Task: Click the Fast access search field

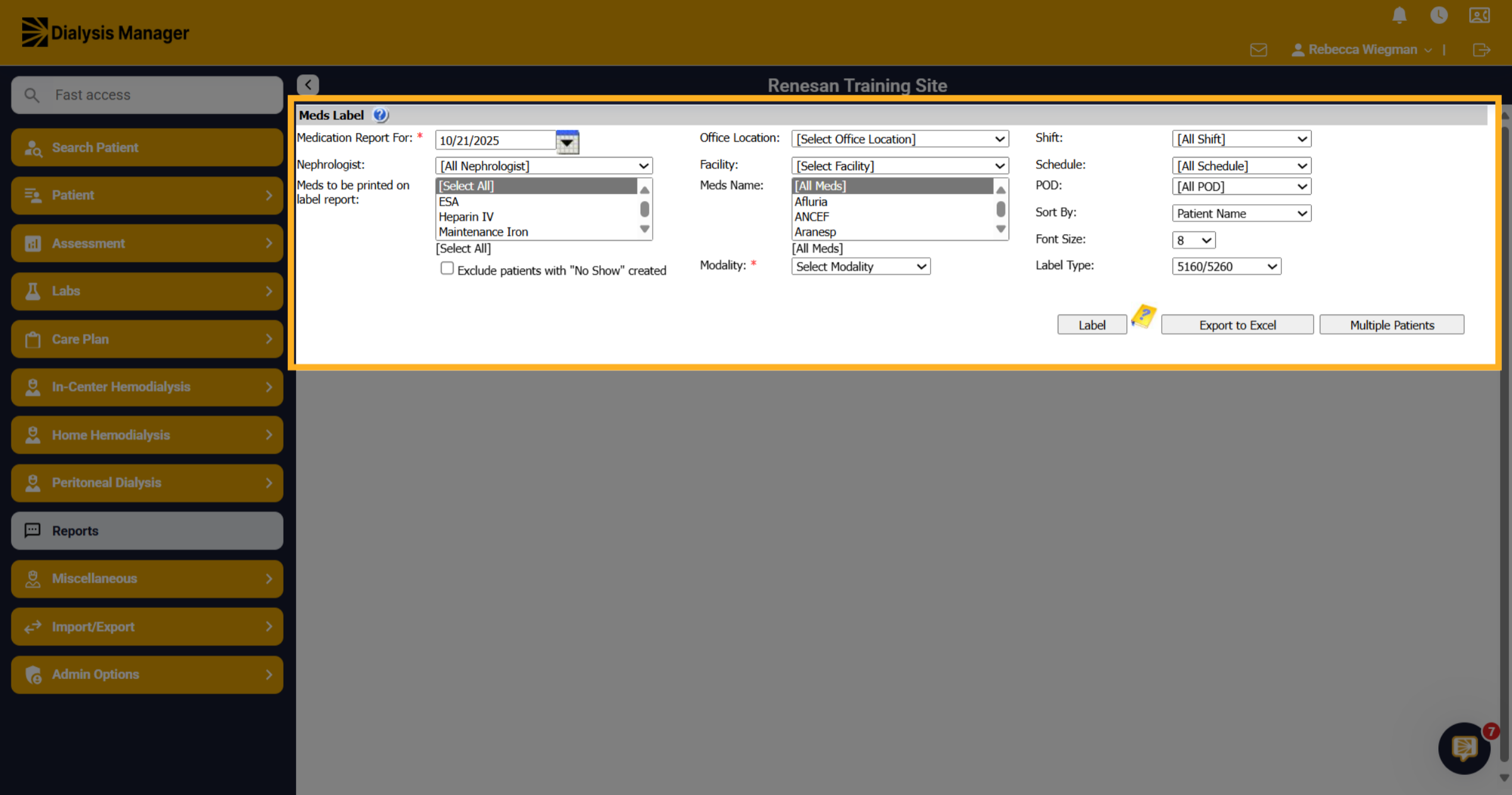Action: point(147,95)
